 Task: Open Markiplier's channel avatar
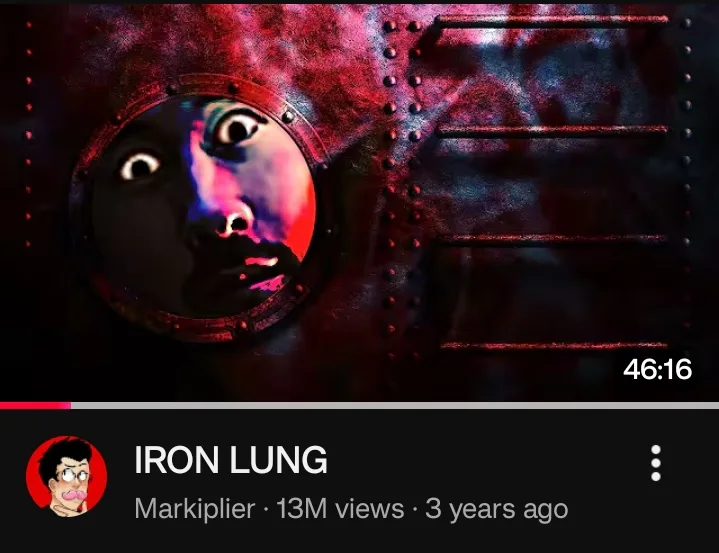[66, 476]
